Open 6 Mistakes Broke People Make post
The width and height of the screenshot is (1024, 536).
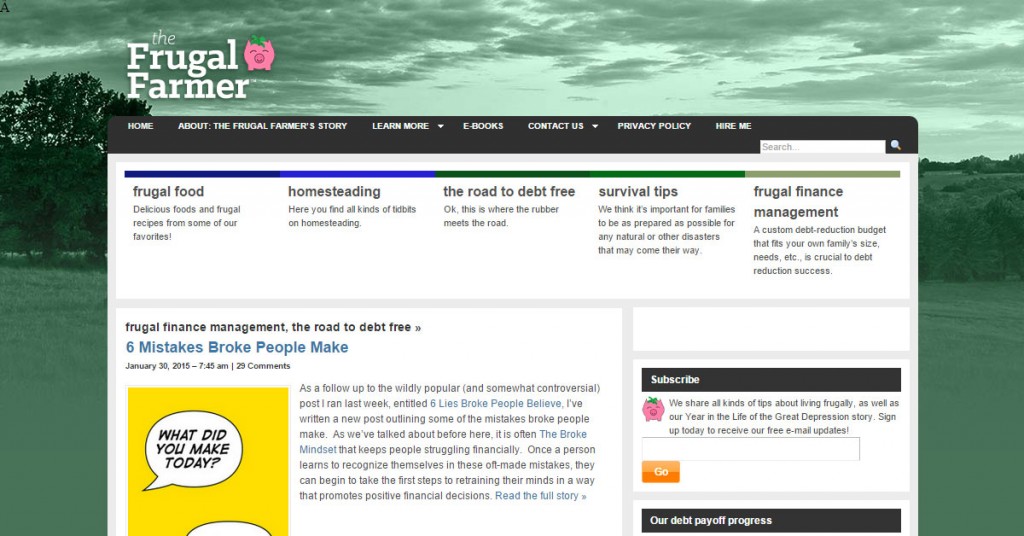click(237, 347)
